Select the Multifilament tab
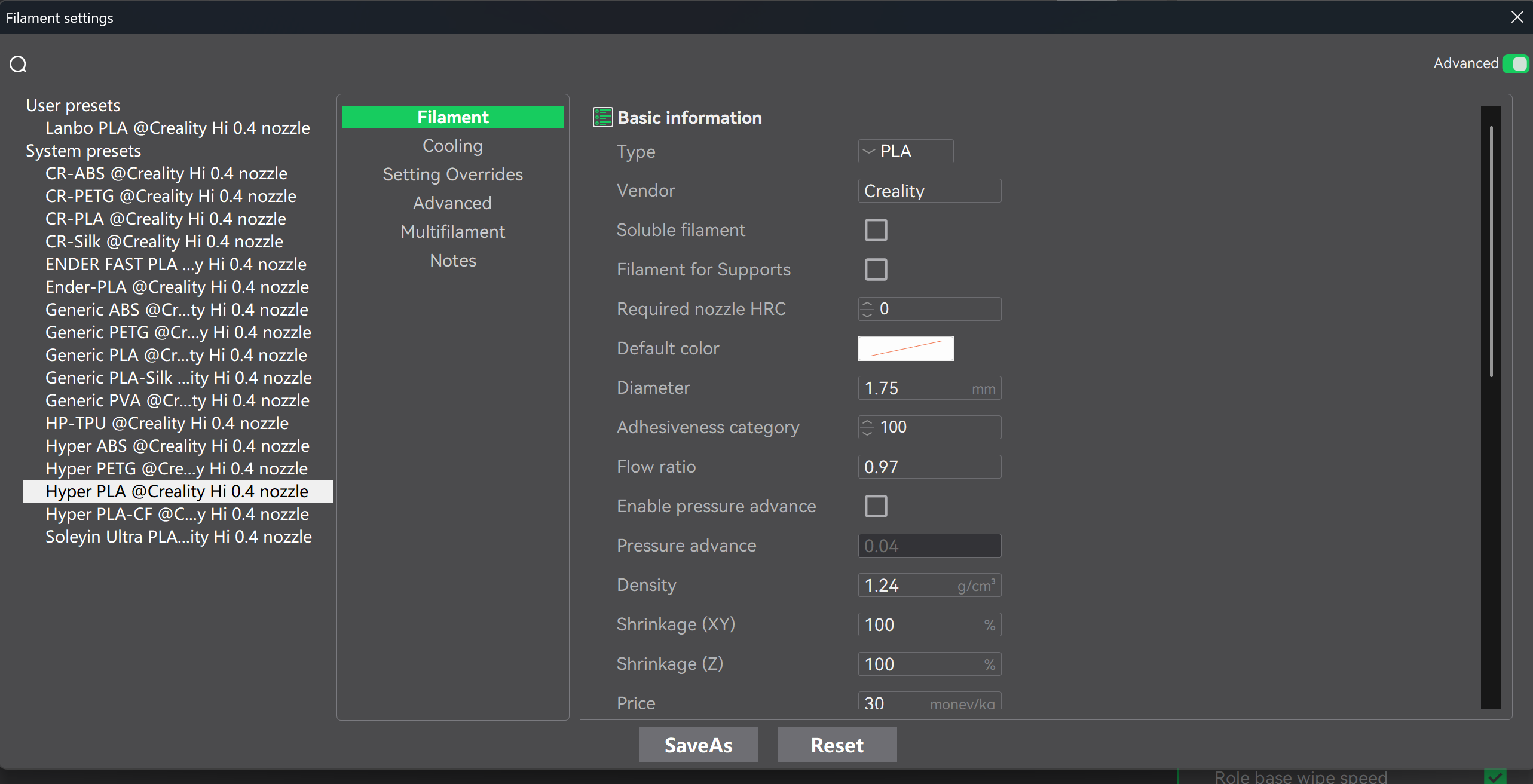 (x=452, y=232)
